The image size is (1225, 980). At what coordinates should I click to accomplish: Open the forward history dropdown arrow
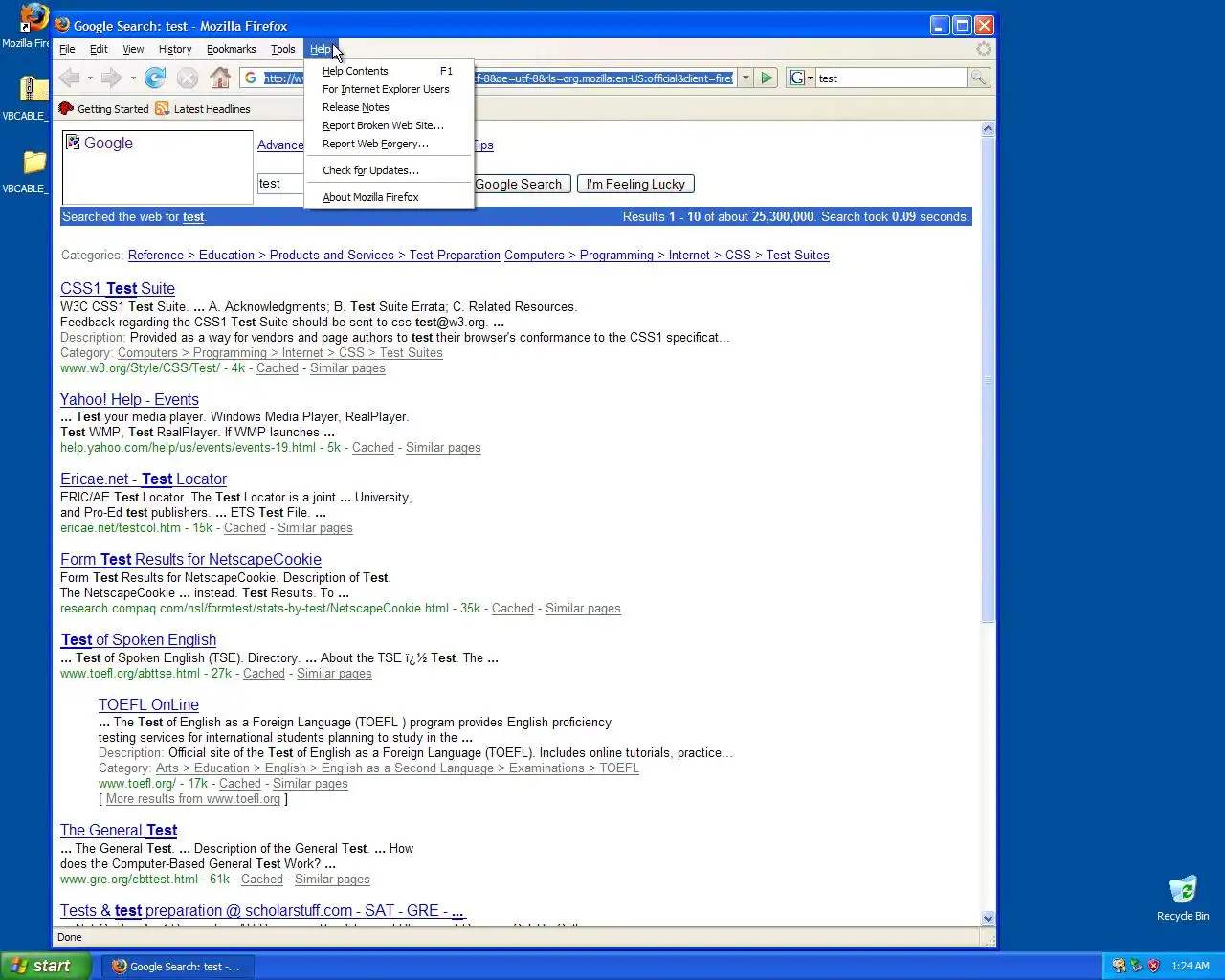pos(132,78)
